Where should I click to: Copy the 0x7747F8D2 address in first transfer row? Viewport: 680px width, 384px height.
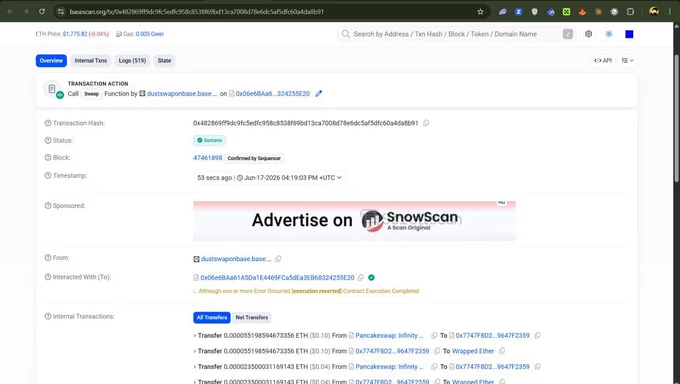(537, 335)
